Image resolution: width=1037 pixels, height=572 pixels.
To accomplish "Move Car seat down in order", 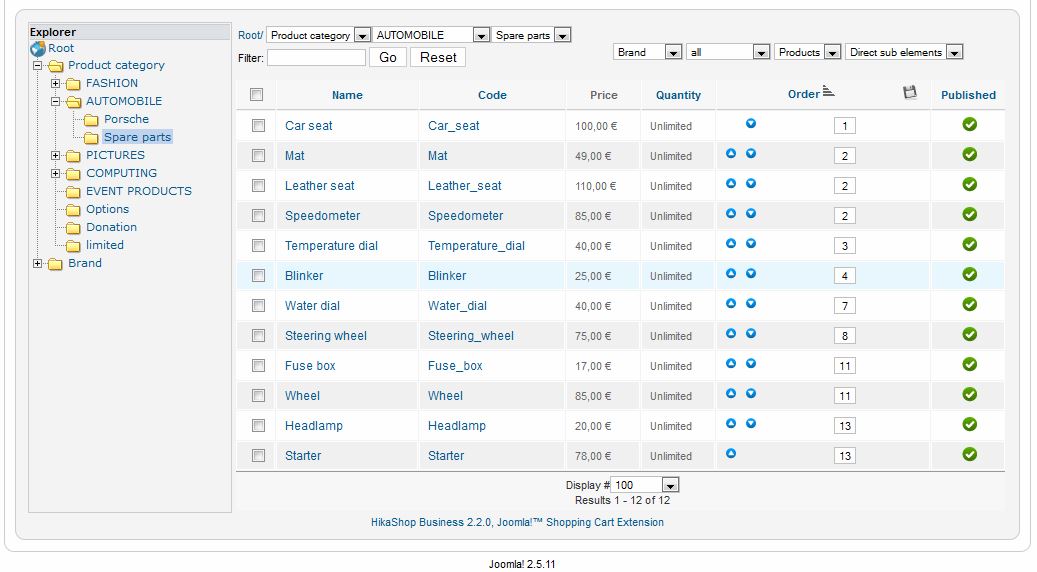I will tap(751, 124).
